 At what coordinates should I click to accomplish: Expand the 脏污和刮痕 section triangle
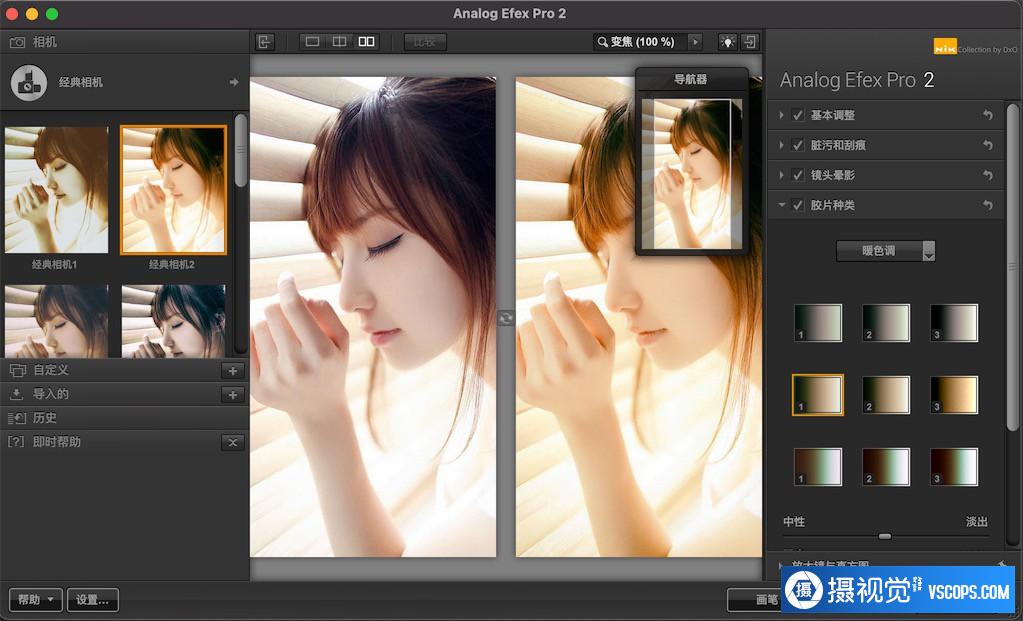pos(781,145)
